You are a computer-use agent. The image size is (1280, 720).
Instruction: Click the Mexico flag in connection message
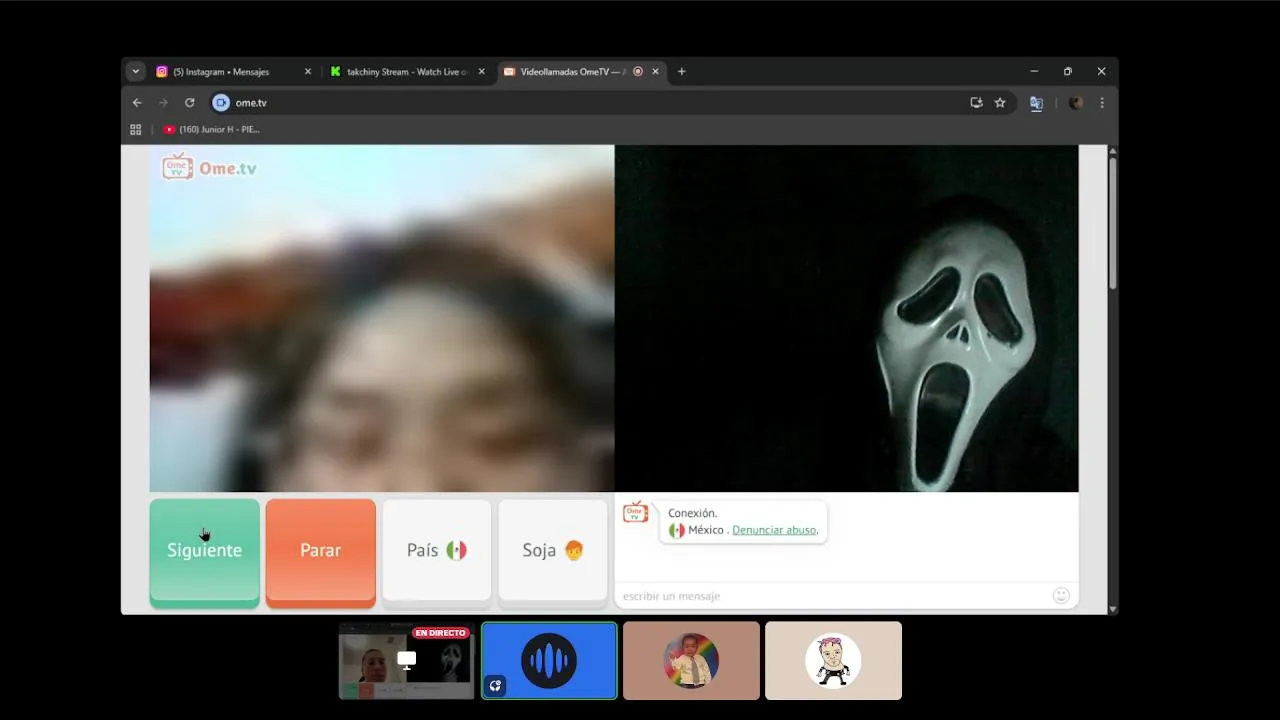click(677, 530)
